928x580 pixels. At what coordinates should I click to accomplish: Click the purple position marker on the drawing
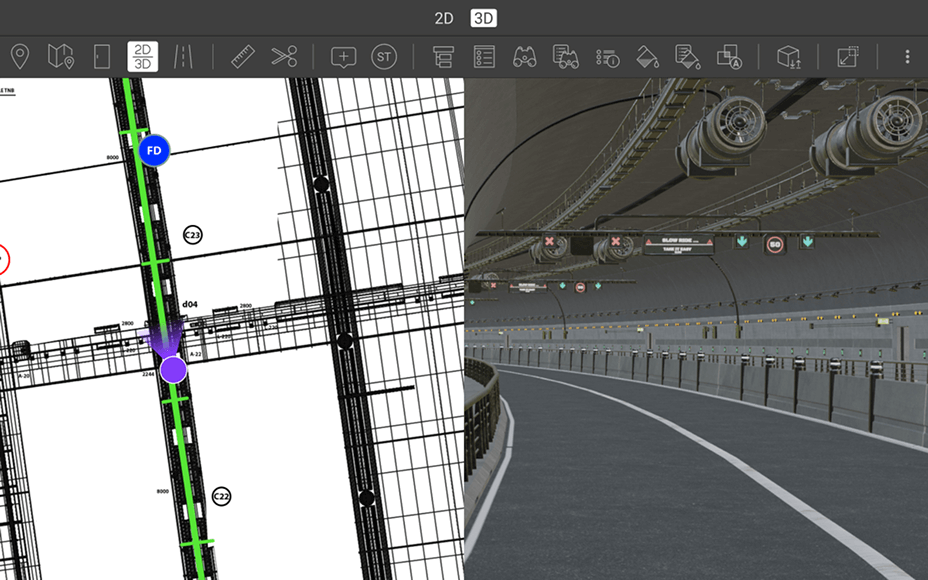tap(173, 369)
